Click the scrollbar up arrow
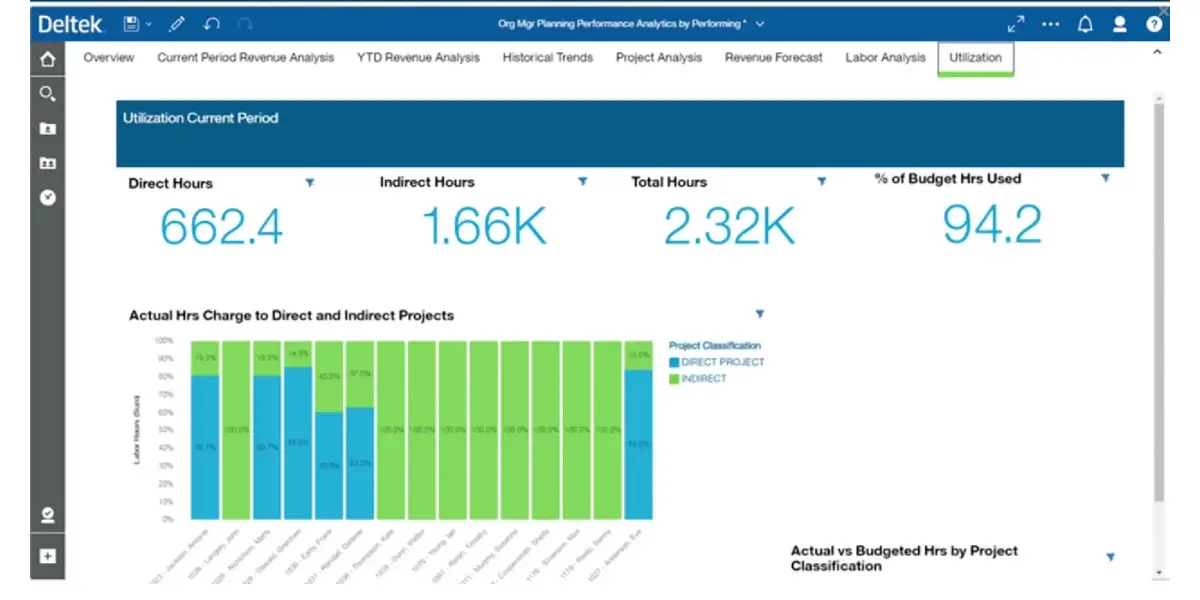 tap(1159, 98)
